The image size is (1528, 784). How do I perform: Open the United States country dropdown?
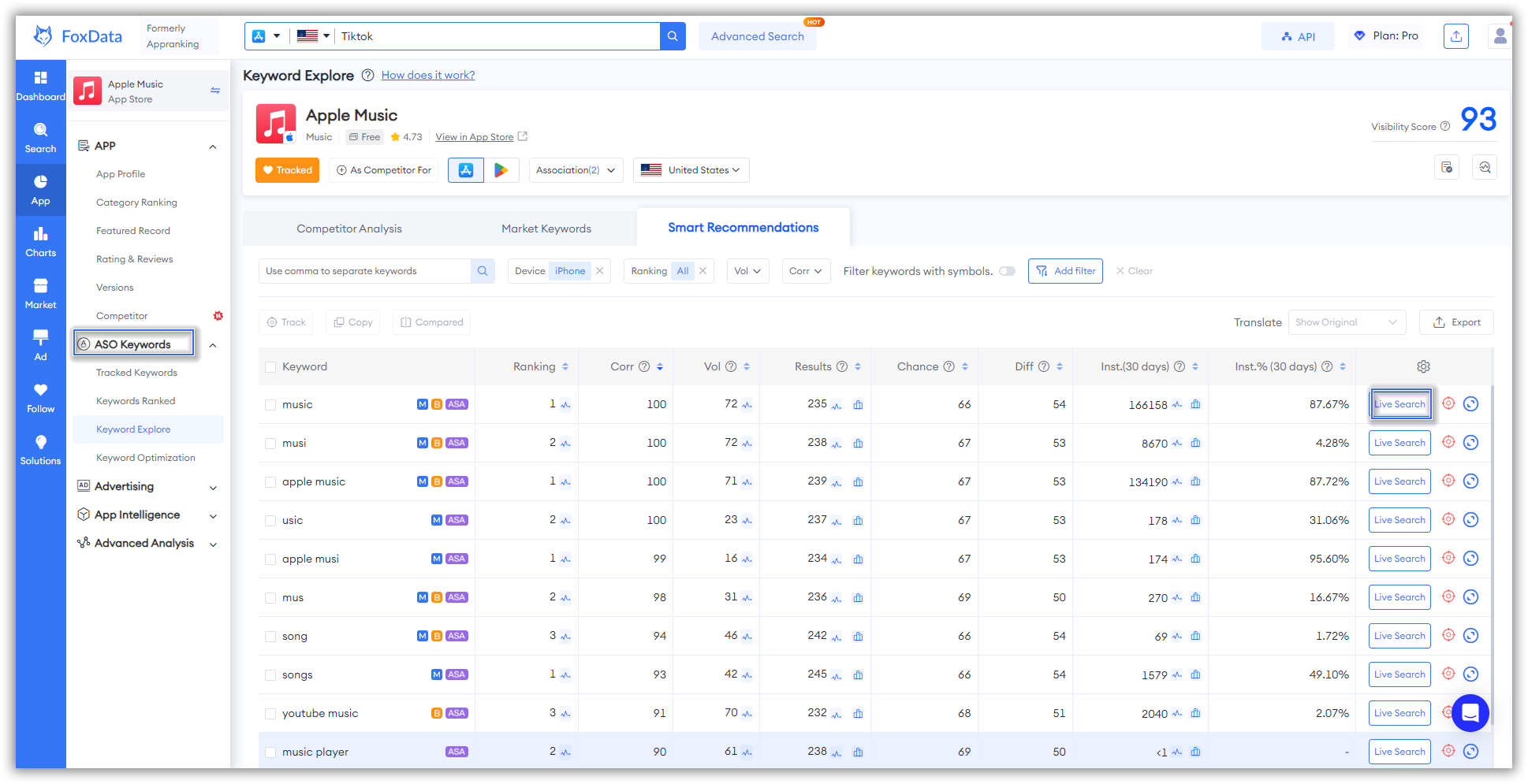click(x=691, y=170)
